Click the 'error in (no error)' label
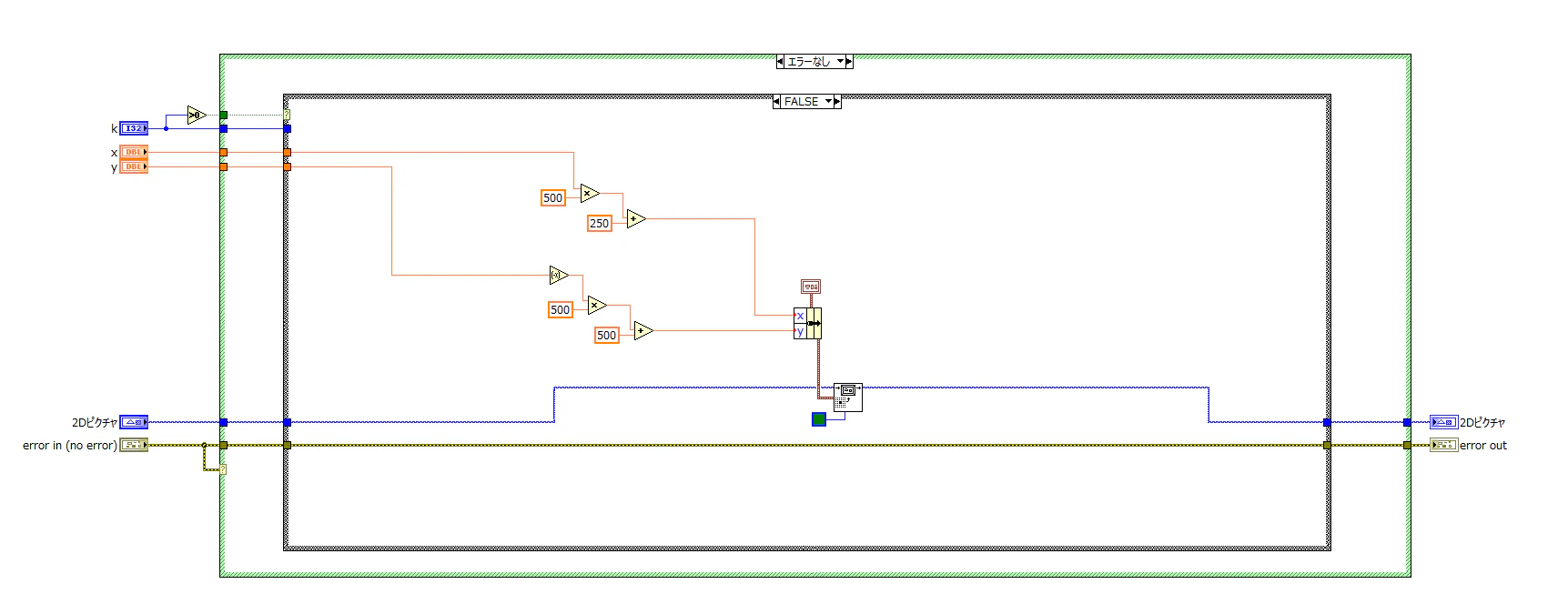Image resolution: width=1568 pixels, height=594 pixels. click(70, 446)
